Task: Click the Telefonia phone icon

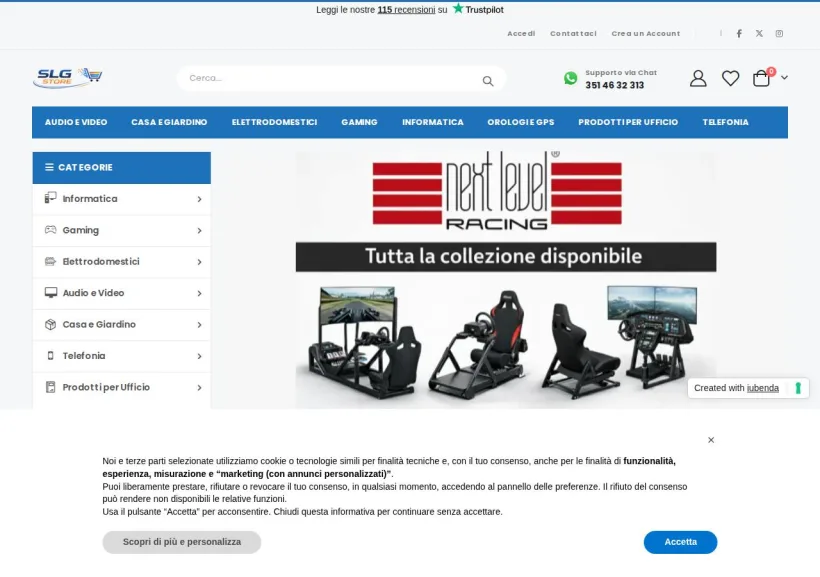Action: tap(50, 356)
